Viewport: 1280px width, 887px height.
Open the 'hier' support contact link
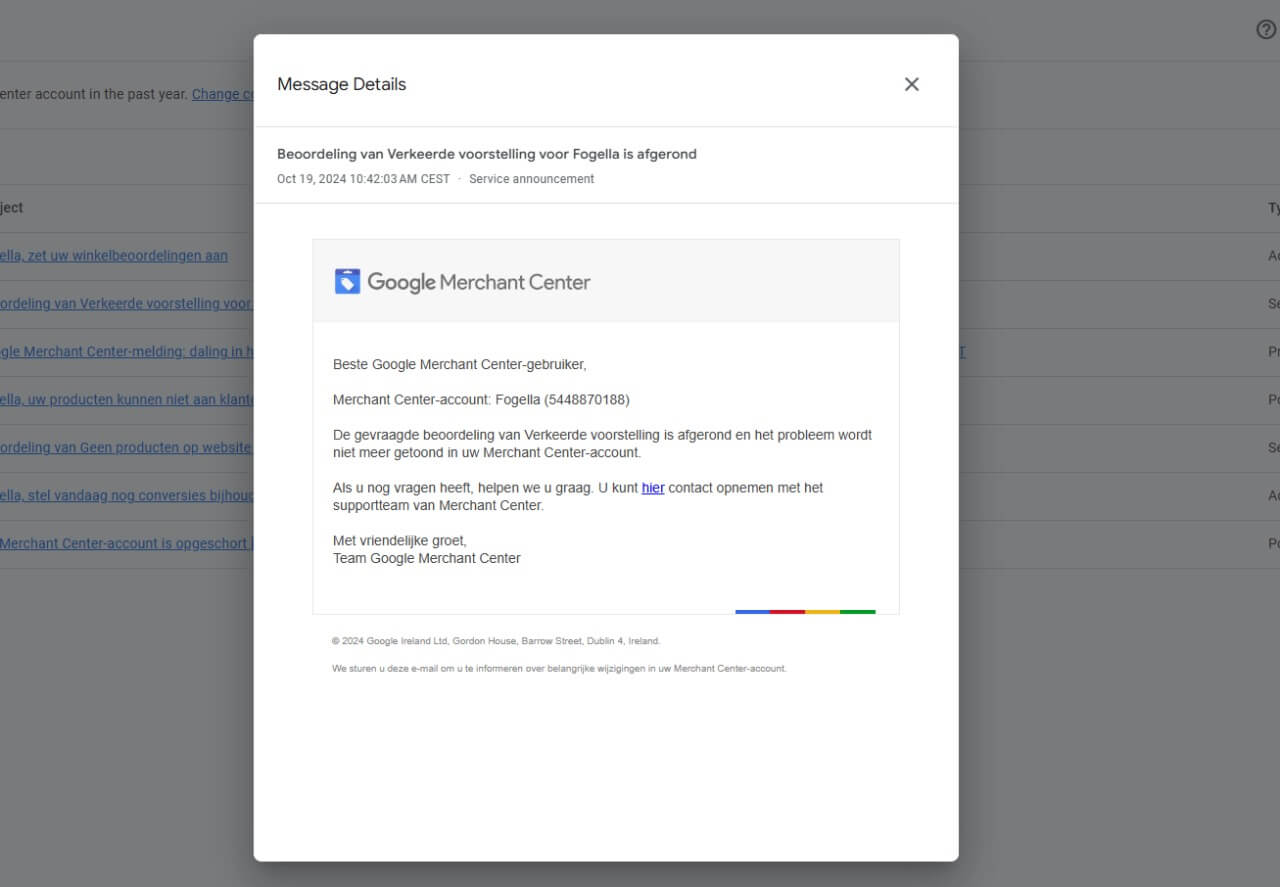click(x=653, y=488)
